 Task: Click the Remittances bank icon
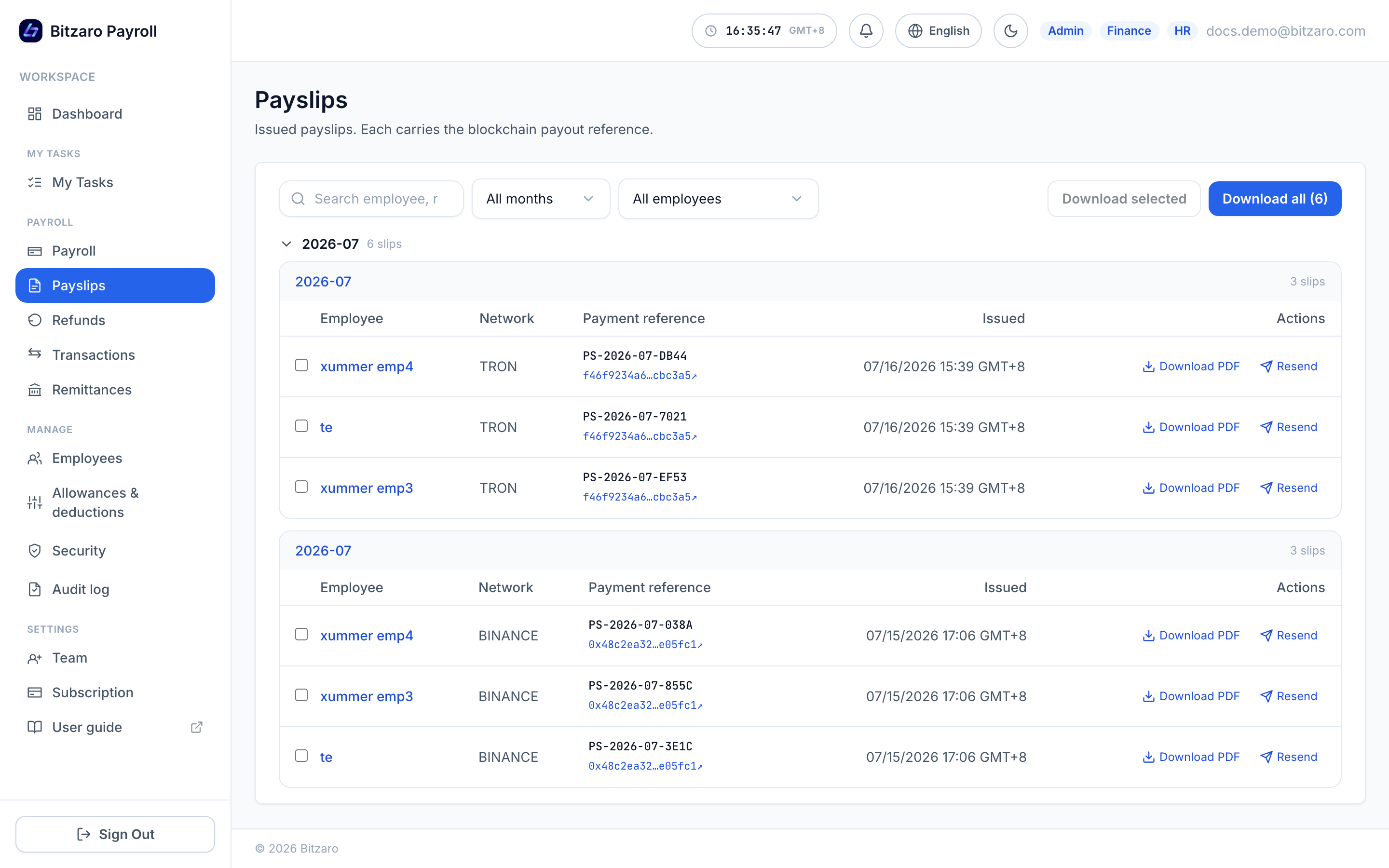coord(34,390)
